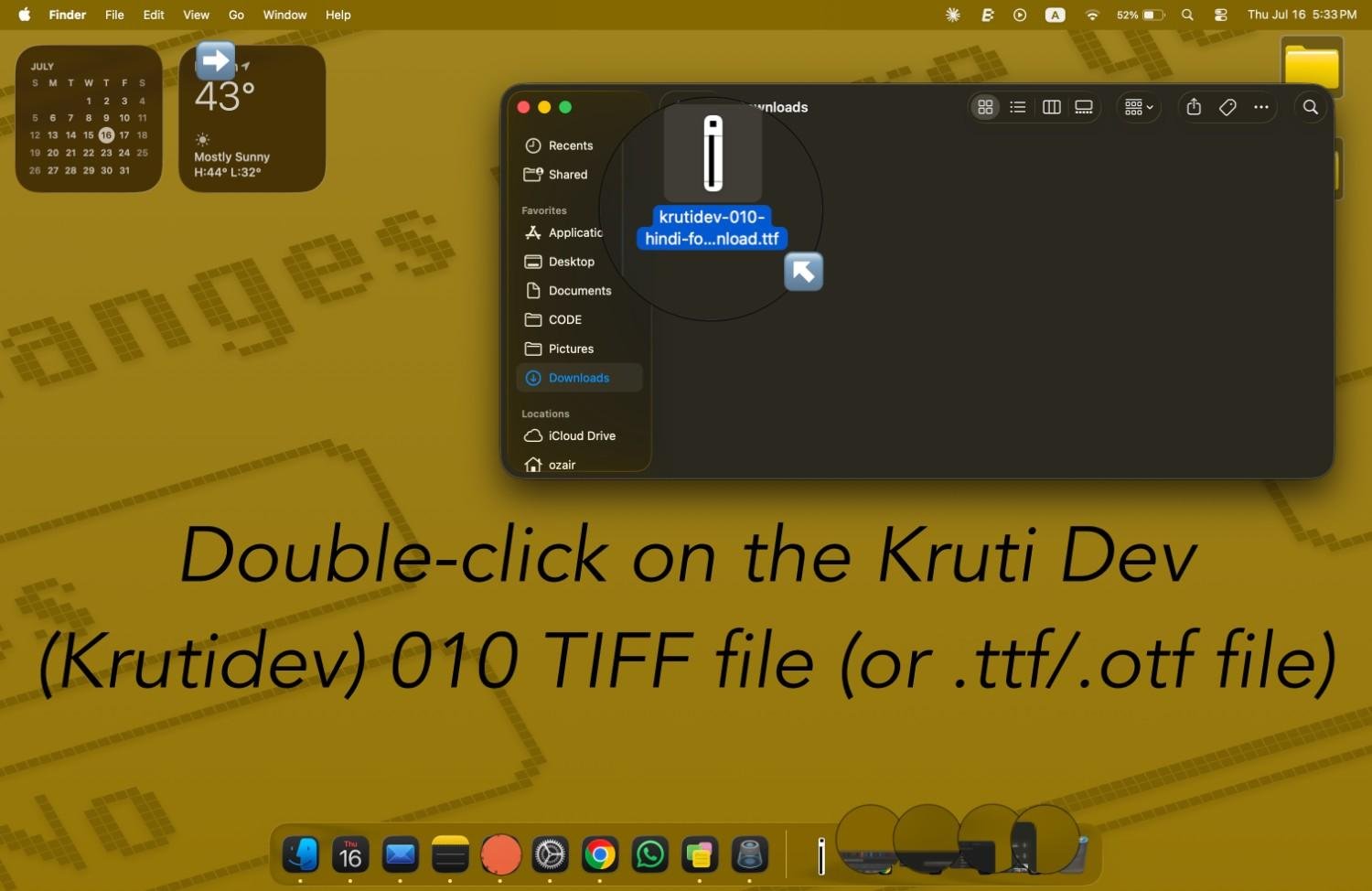Open the Go menu
The width and height of the screenshot is (1372, 891).
(236, 15)
